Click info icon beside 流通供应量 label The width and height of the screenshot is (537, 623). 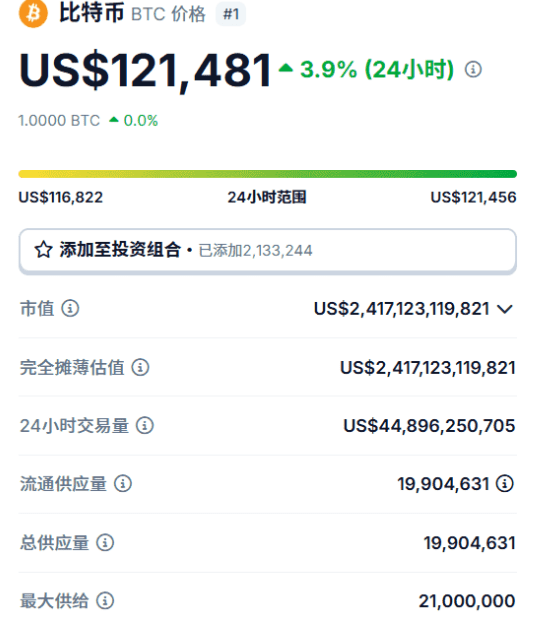pos(123,484)
